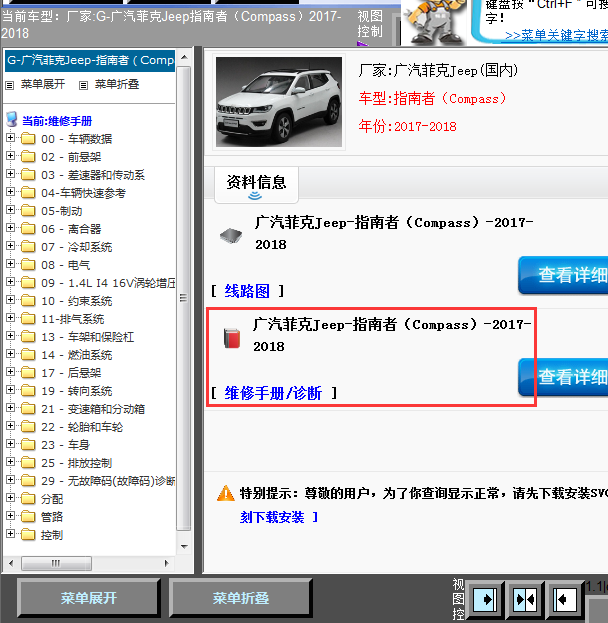Open the 维修手册/诊断 link
The width and height of the screenshot is (608, 623).
pyautogui.click(x=273, y=393)
